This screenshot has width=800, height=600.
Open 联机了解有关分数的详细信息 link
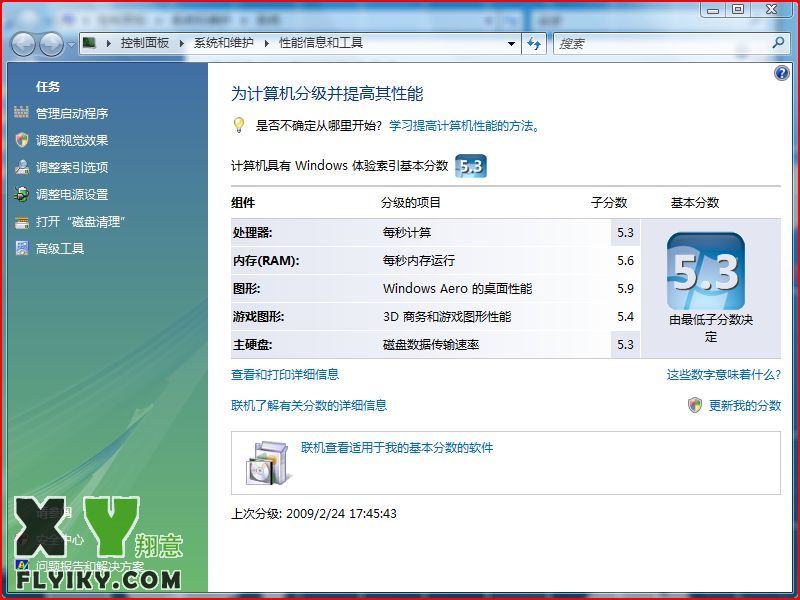[x=309, y=406]
